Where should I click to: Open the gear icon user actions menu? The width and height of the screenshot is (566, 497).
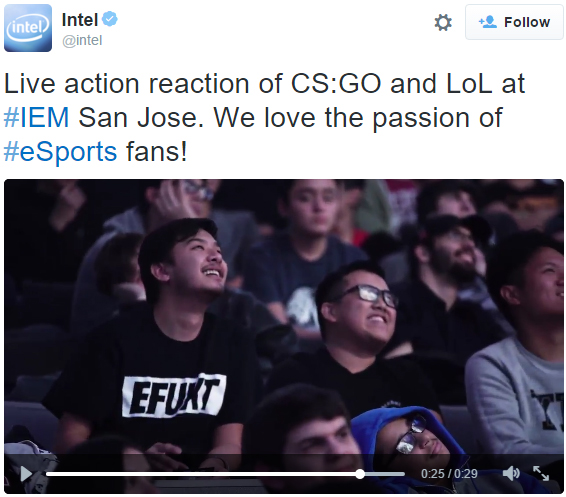click(x=443, y=22)
